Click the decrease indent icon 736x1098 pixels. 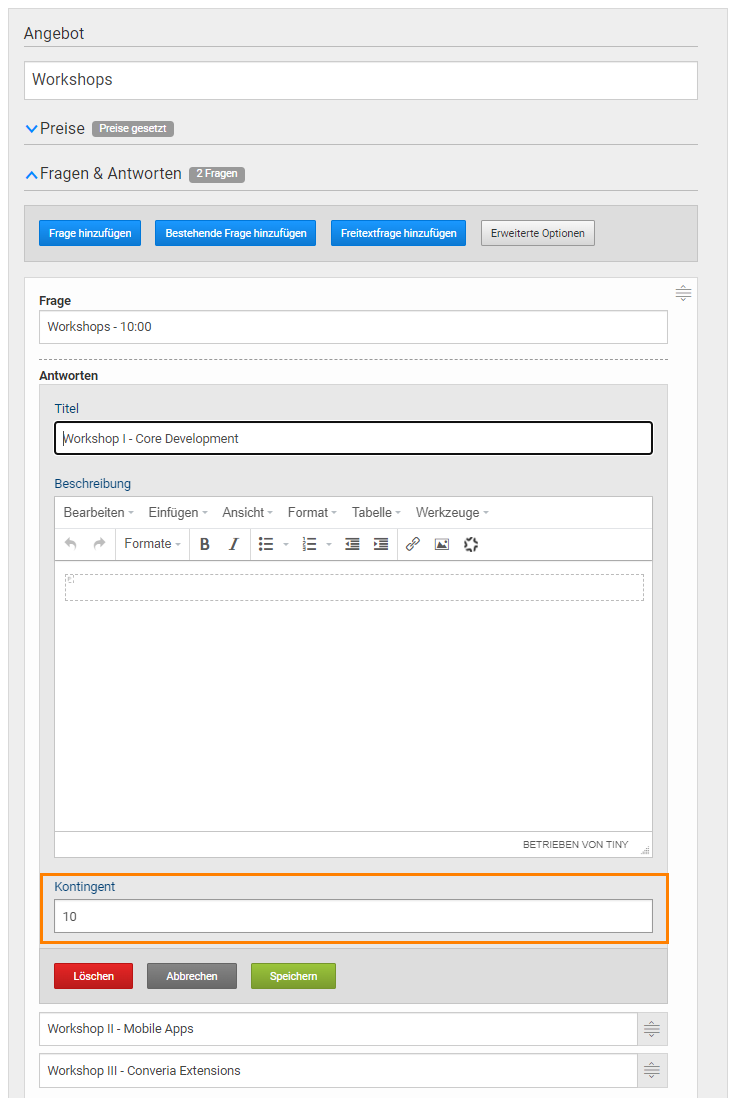[352, 544]
